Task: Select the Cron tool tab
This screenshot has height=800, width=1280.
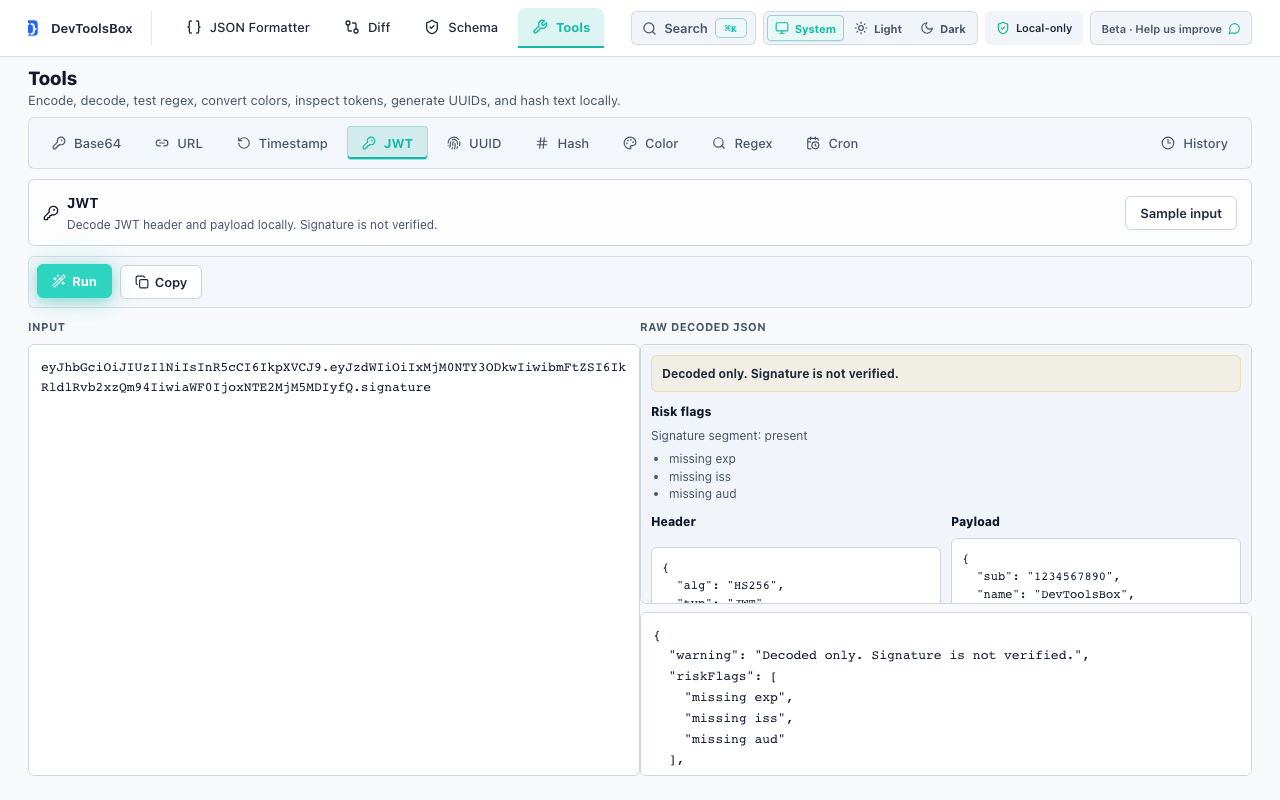Action: 832,143
